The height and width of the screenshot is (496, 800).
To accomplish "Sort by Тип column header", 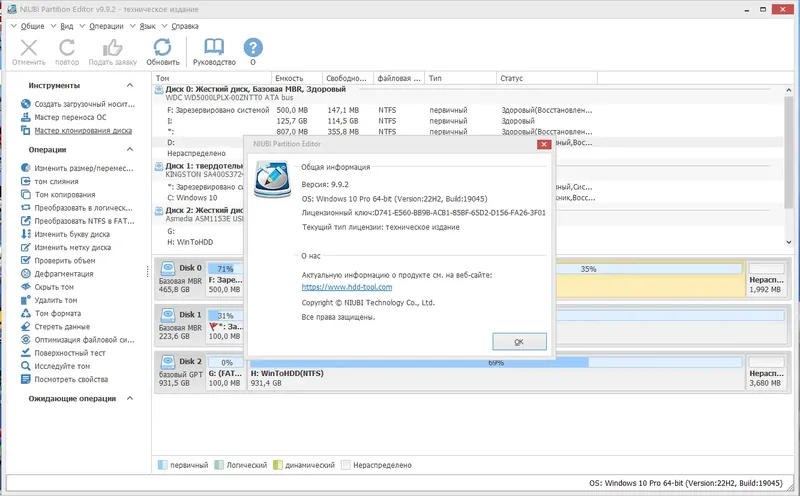I will [x=461, y=78].
